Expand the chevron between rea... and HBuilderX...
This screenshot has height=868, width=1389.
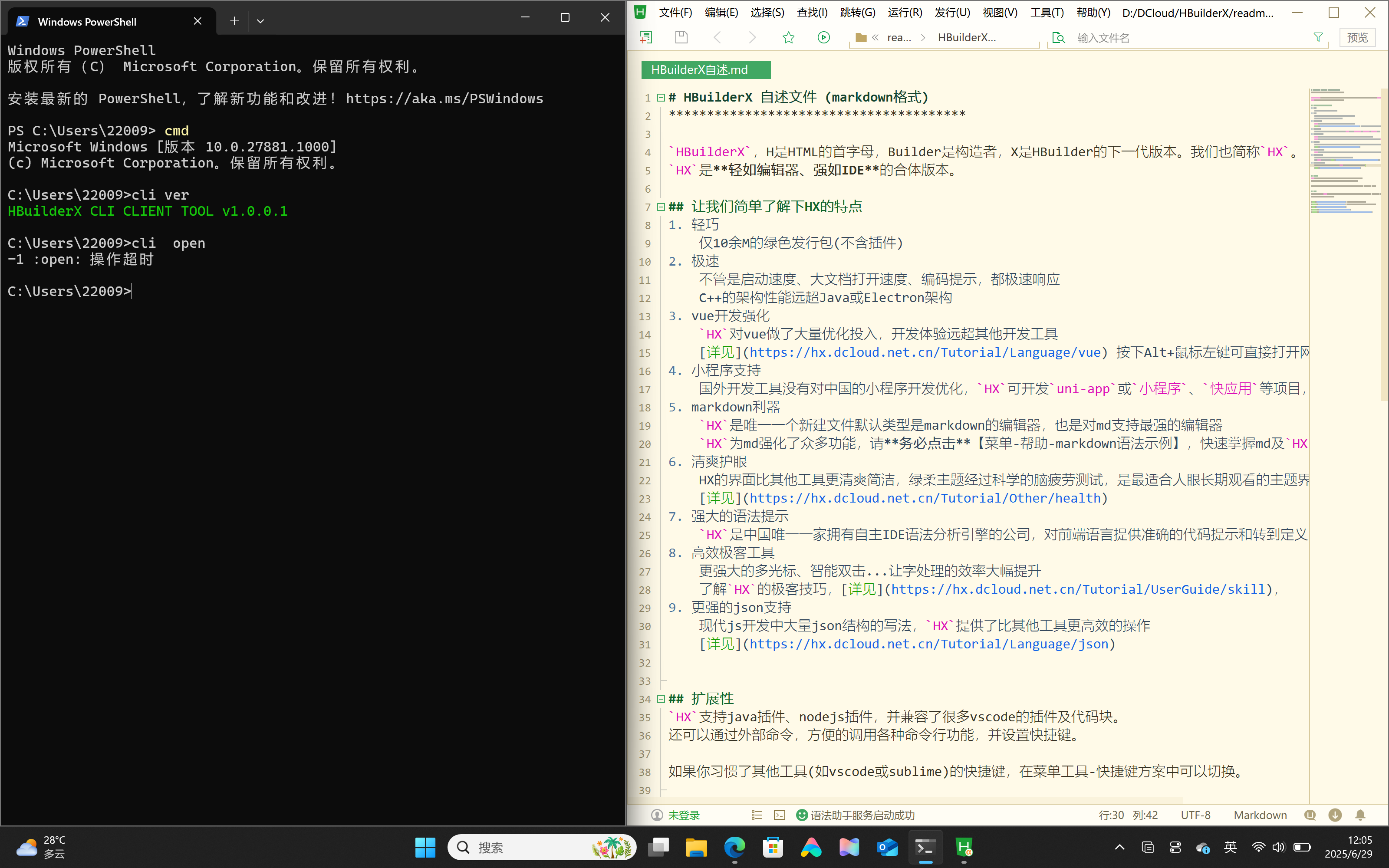pyautogui.click(x=923, y=38)
